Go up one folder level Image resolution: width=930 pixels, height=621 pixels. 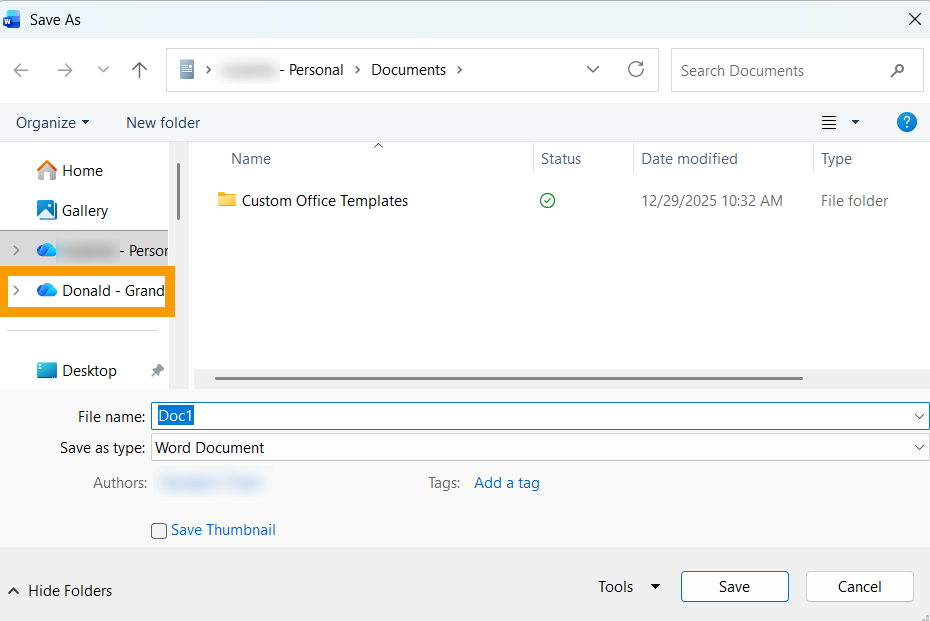(140, 70)
